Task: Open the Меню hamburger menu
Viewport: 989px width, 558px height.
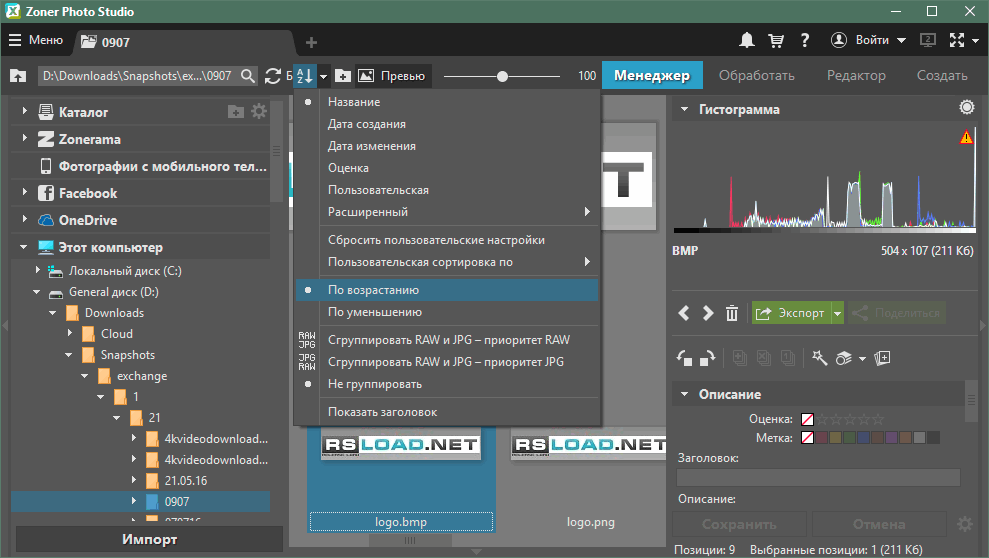Action: pos(36,40)
